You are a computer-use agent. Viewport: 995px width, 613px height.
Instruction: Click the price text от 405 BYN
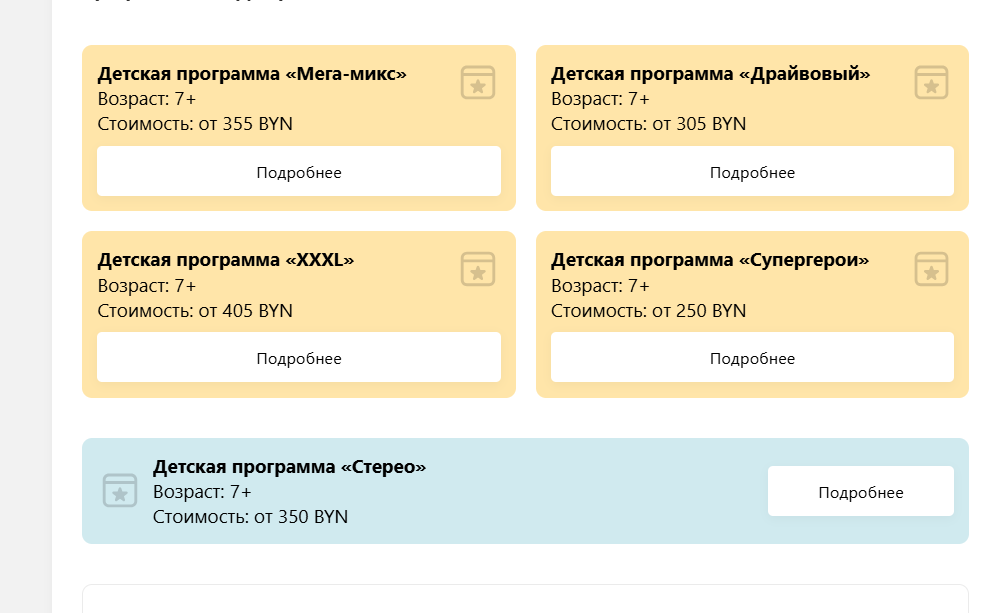(x=245, y=310)
